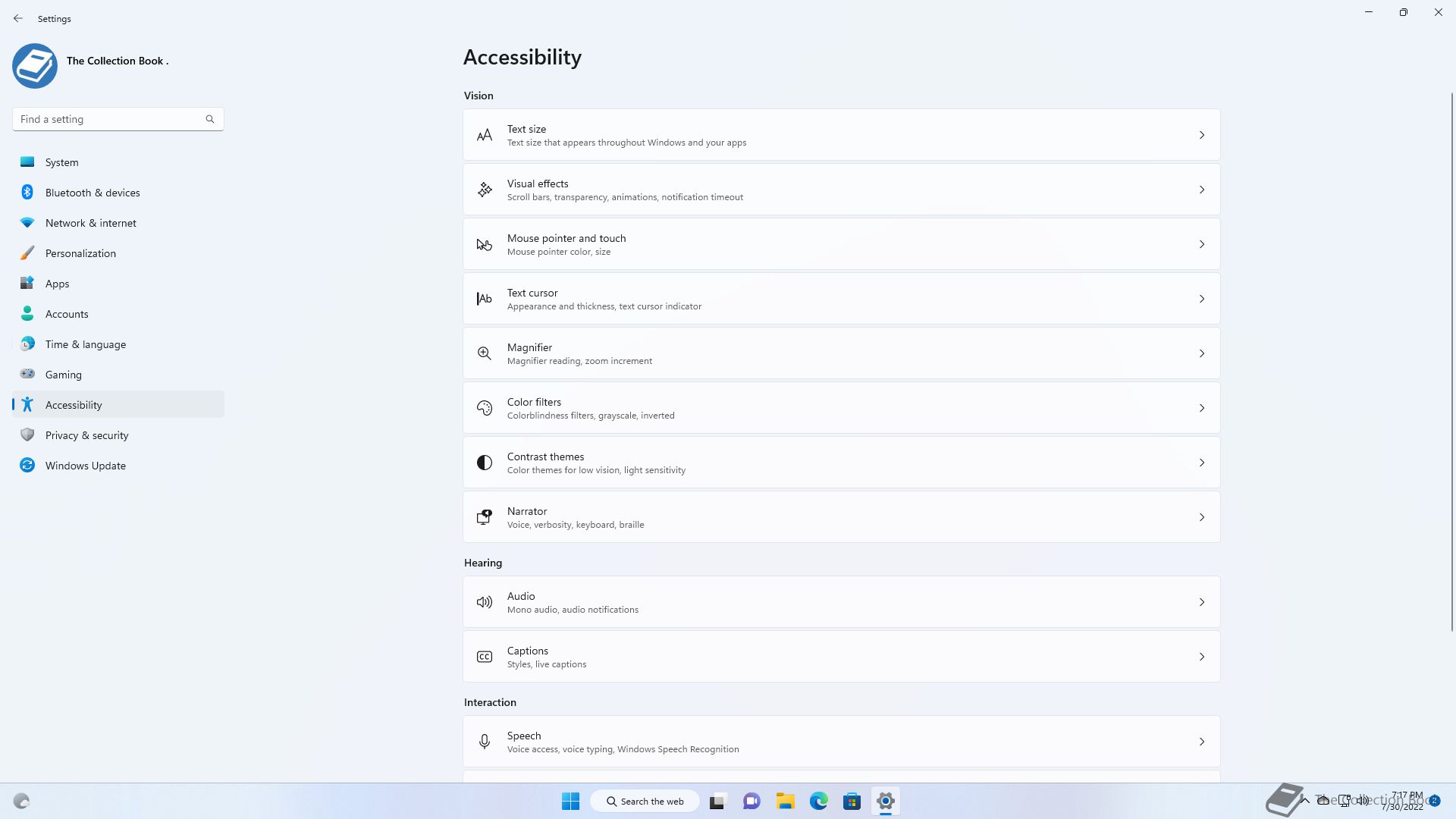Open Color filters option row
The width and height of the screenshot is (1456, 819).
pos(842,408)
